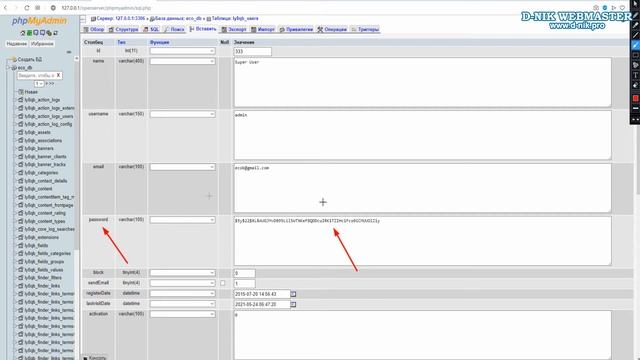Pick the red color swatch in annotation toolbar
The image size is (640, 360).
pyautogui.click(x=635, y=98)
